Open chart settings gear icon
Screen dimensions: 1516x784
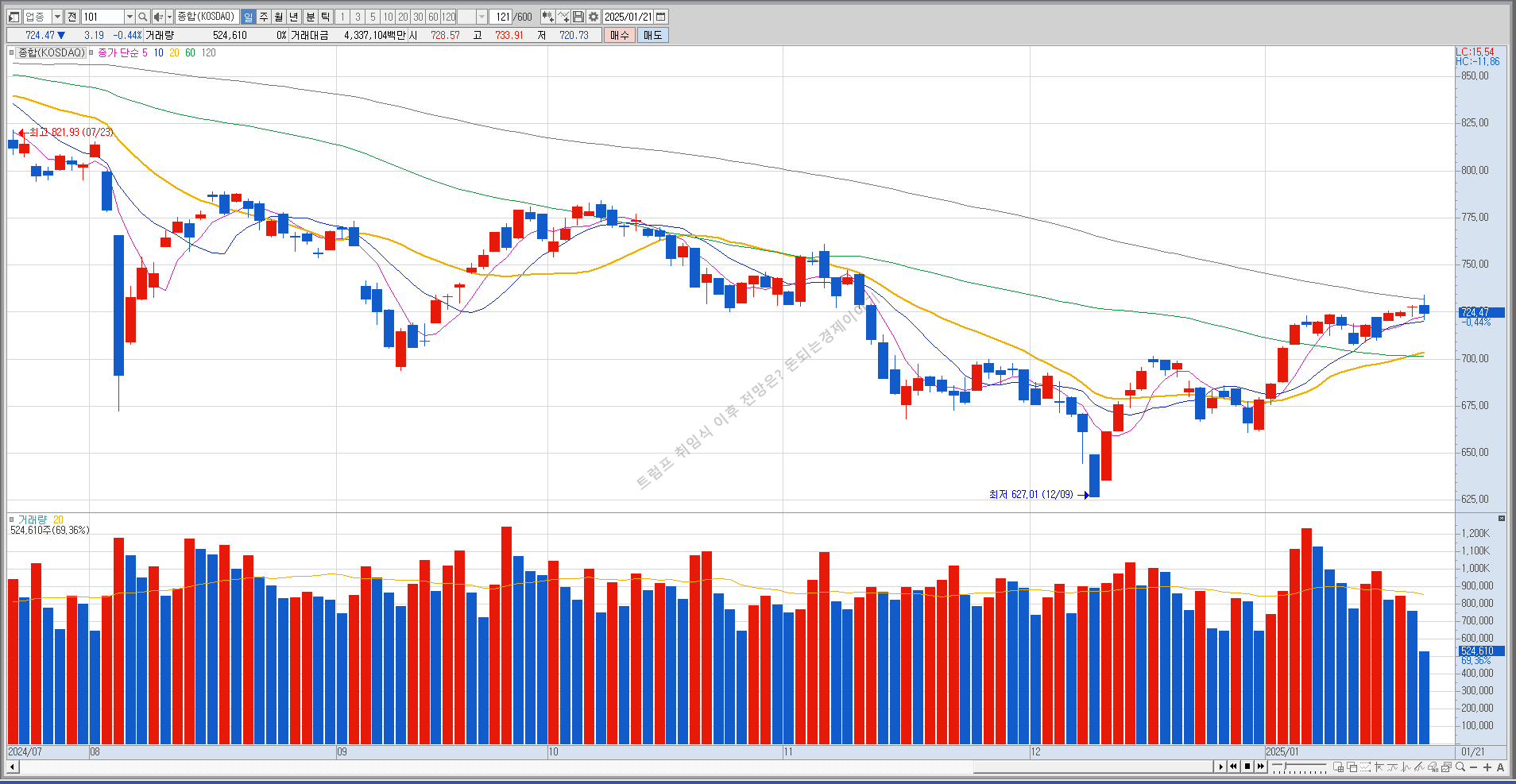coord(594,17)
